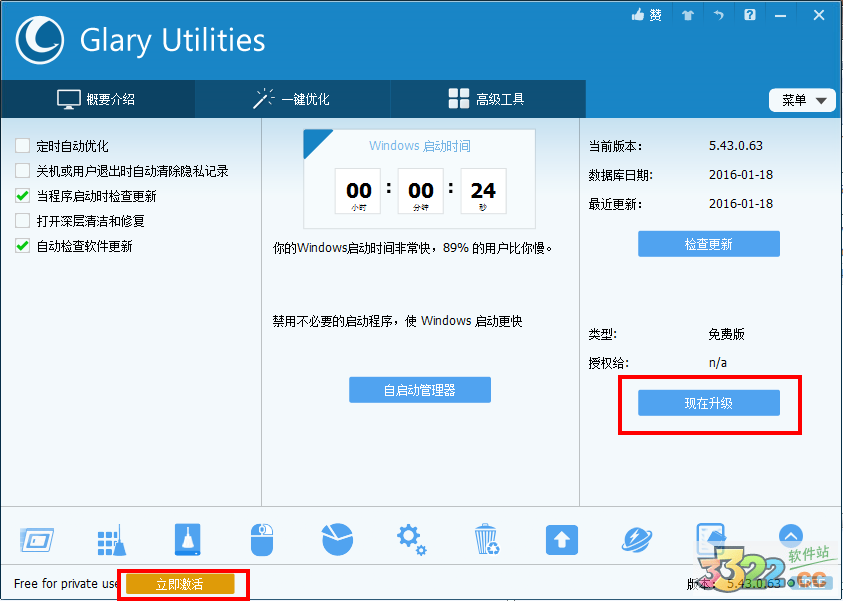Image resolution: width=843 pixels, height=601 pixels.
Task: Toggle clear privacy on shutdown checkbox
Action: coord(23,171)
